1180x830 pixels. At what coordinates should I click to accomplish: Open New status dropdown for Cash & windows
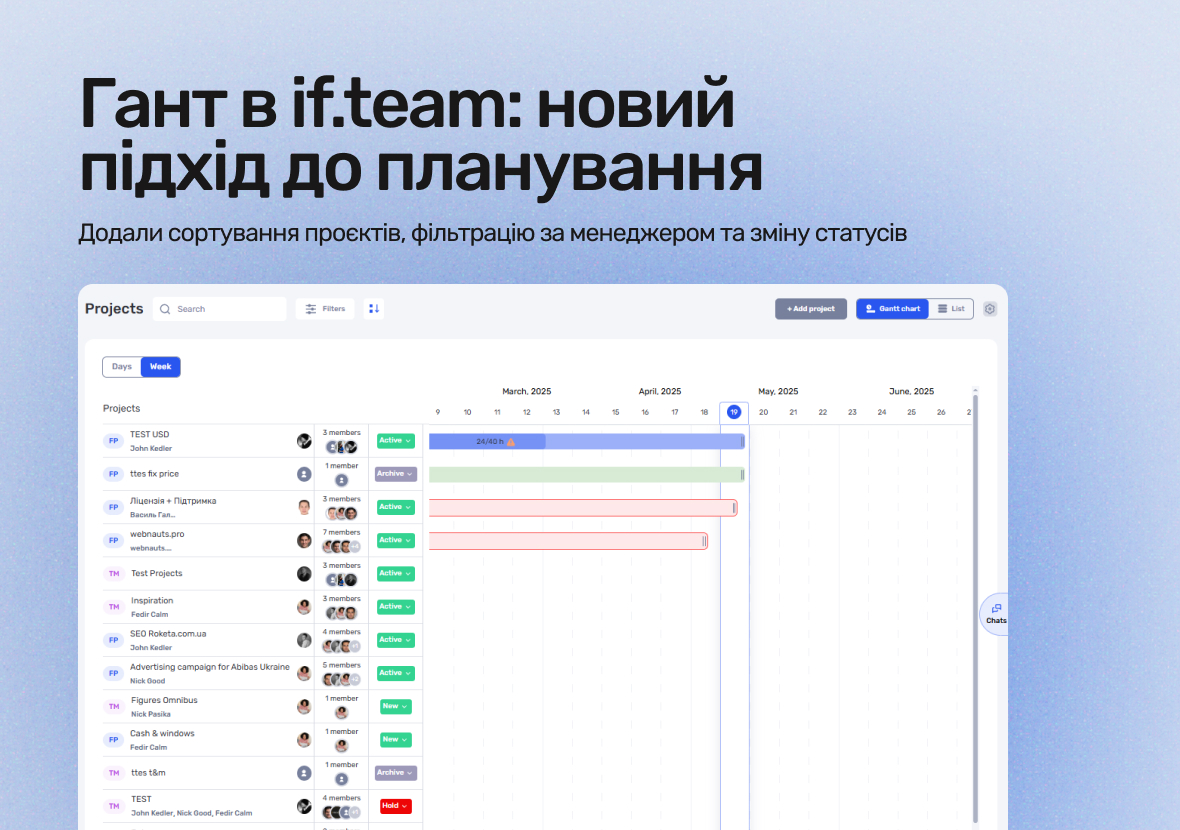(x=396, y=740)
